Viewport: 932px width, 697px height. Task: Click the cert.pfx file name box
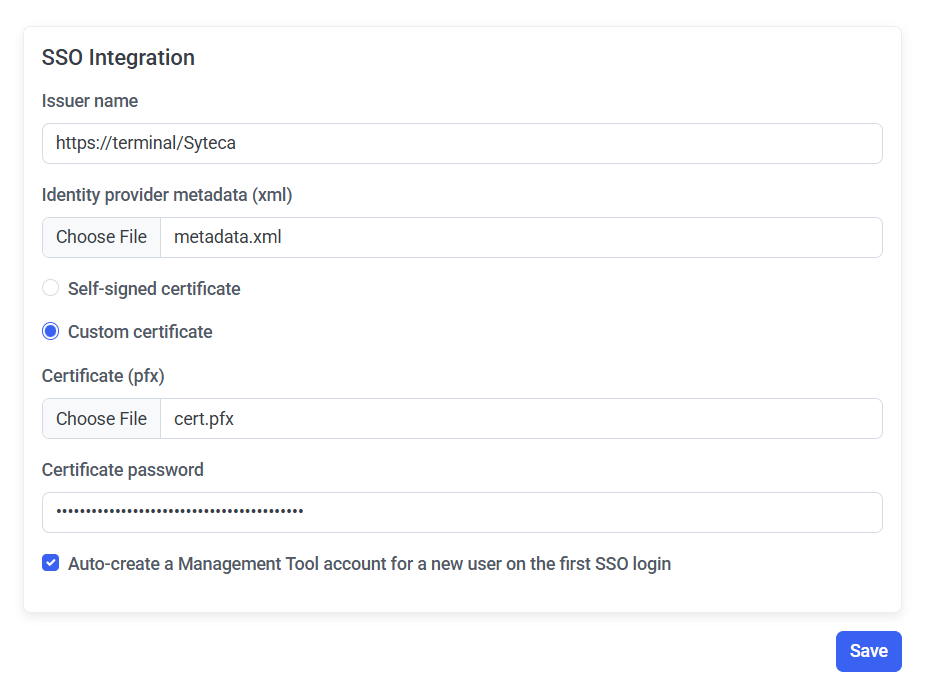pyautogui.click(x=520, y=418)
